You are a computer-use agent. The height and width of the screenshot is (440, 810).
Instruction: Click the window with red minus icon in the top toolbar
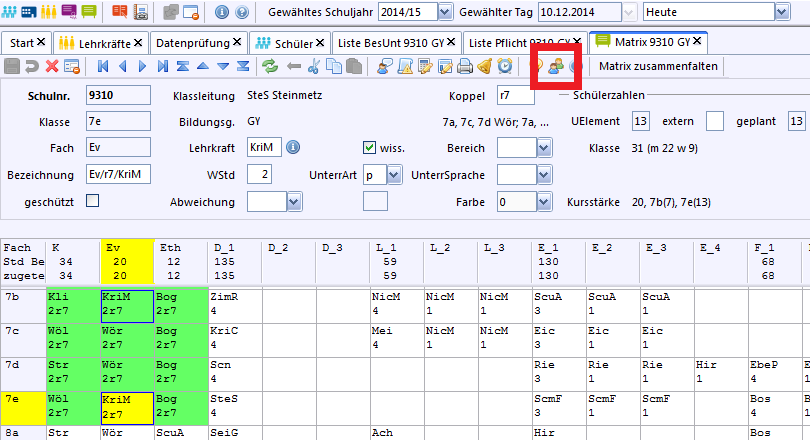coord(191,12)
